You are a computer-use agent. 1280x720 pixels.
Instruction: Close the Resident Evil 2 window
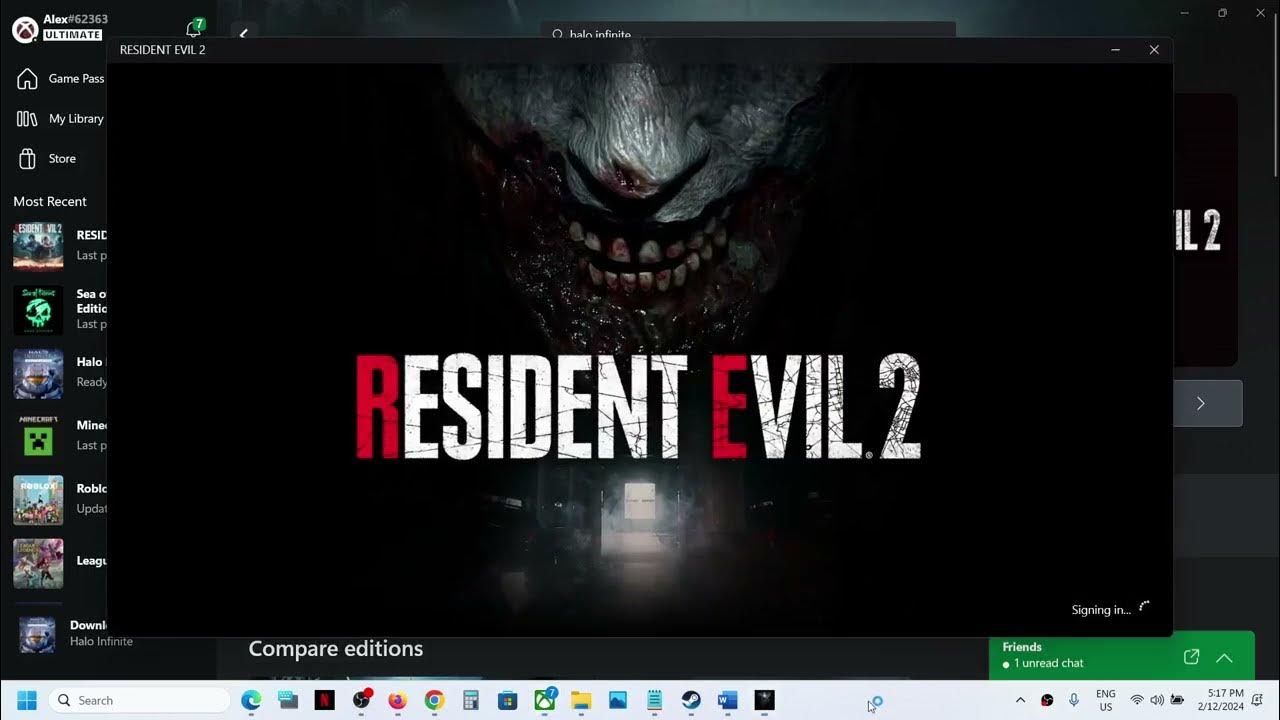[1154, 49]
